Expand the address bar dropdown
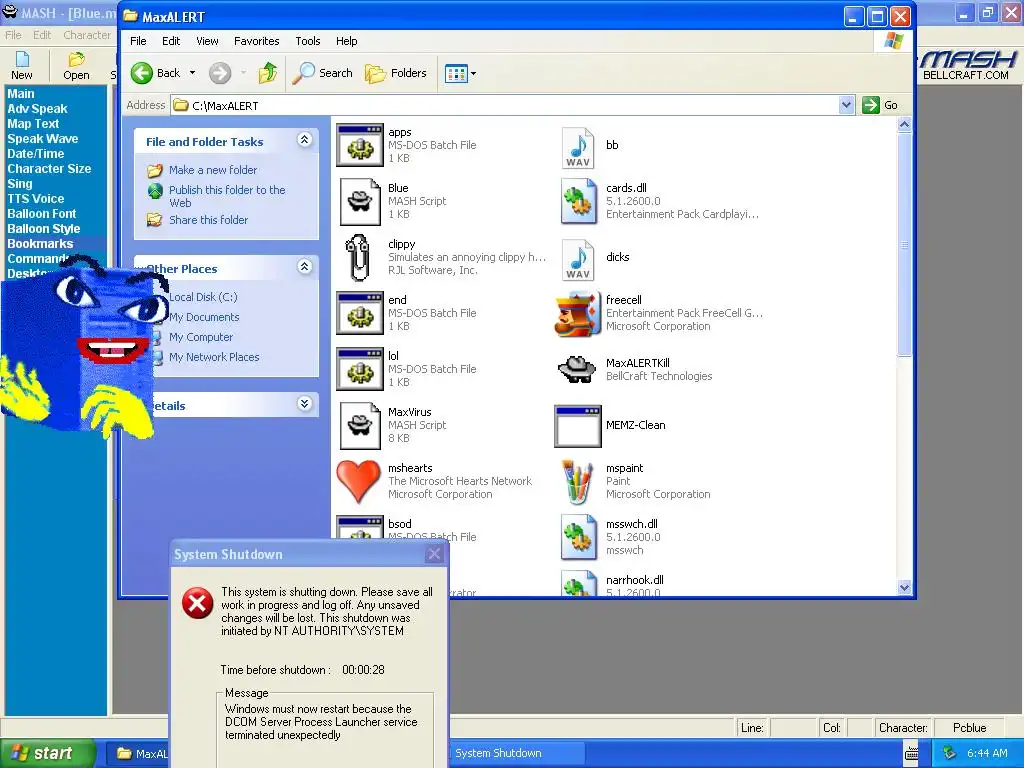This screenshot has width=1024, height=768. (846, 105)
